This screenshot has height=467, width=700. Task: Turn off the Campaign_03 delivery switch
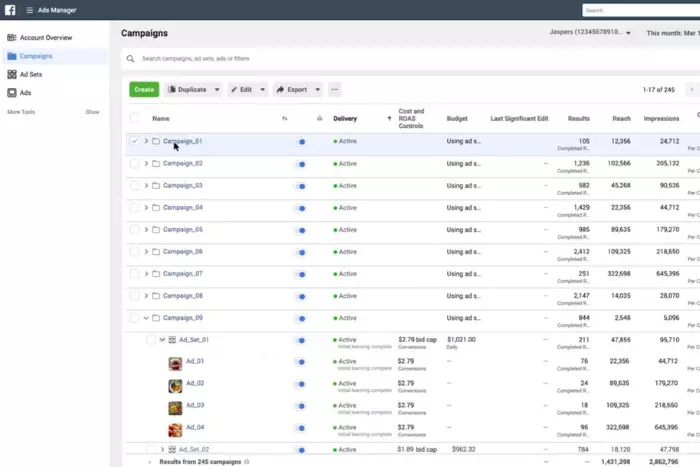[x=300, y=186]
